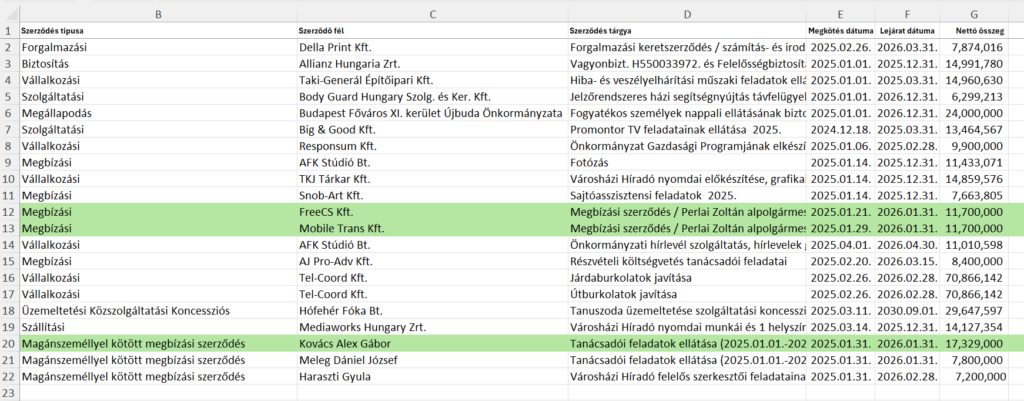Click the 'Megkötés dátuma' header cell
The height and width of the screenshot is (401, 1024).
click(x=840, y=30)
